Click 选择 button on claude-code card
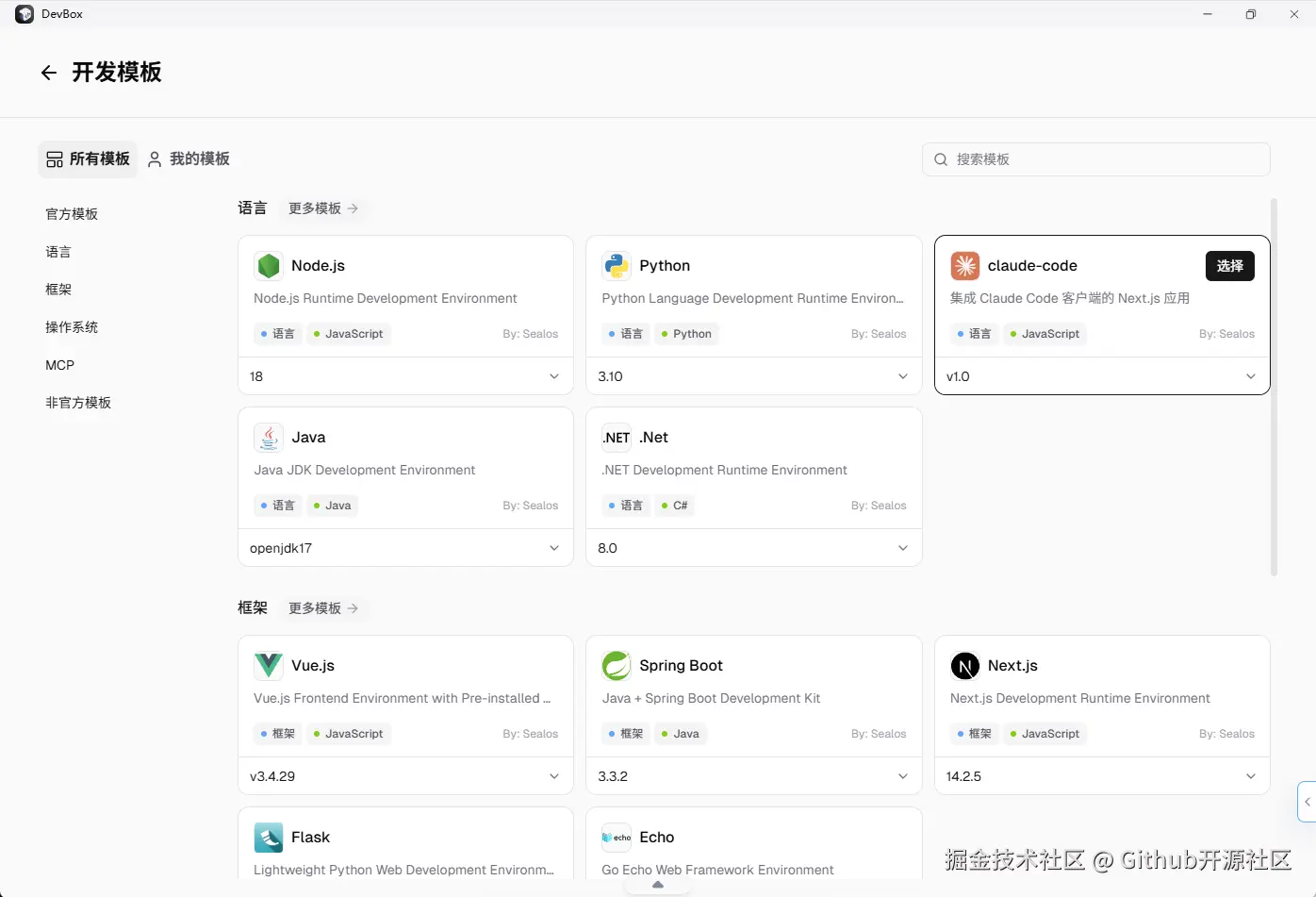Screen dimensions: 1316x897 [x=1230, y=266]
